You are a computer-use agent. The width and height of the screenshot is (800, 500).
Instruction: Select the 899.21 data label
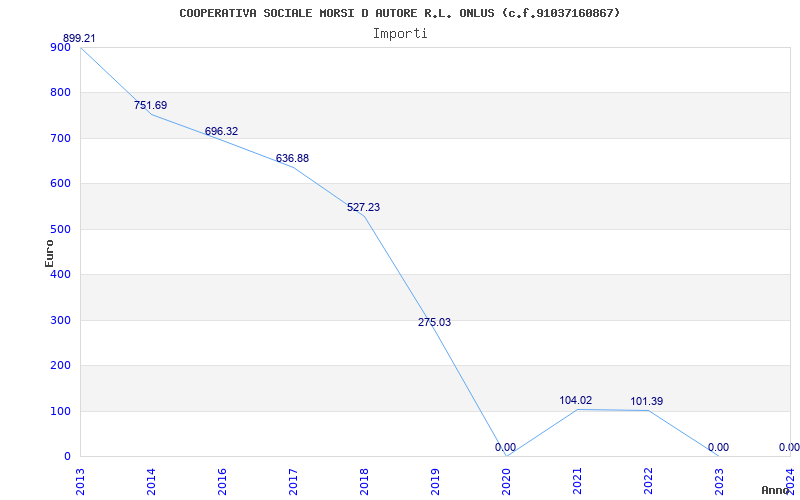(79, 38)
